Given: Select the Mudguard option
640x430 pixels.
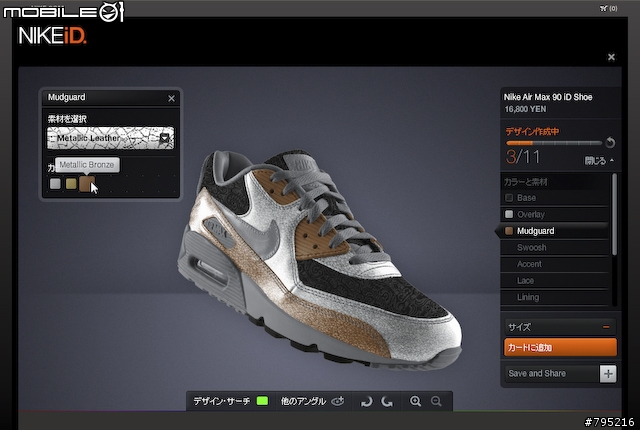Looking at the screenshot, I should 553,231.
